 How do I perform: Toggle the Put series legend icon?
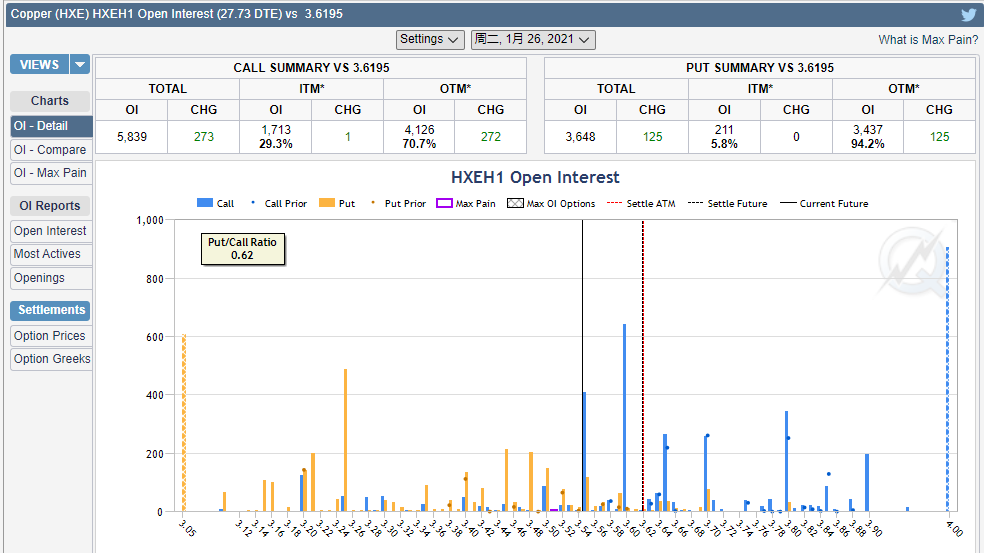pos(326,204)
